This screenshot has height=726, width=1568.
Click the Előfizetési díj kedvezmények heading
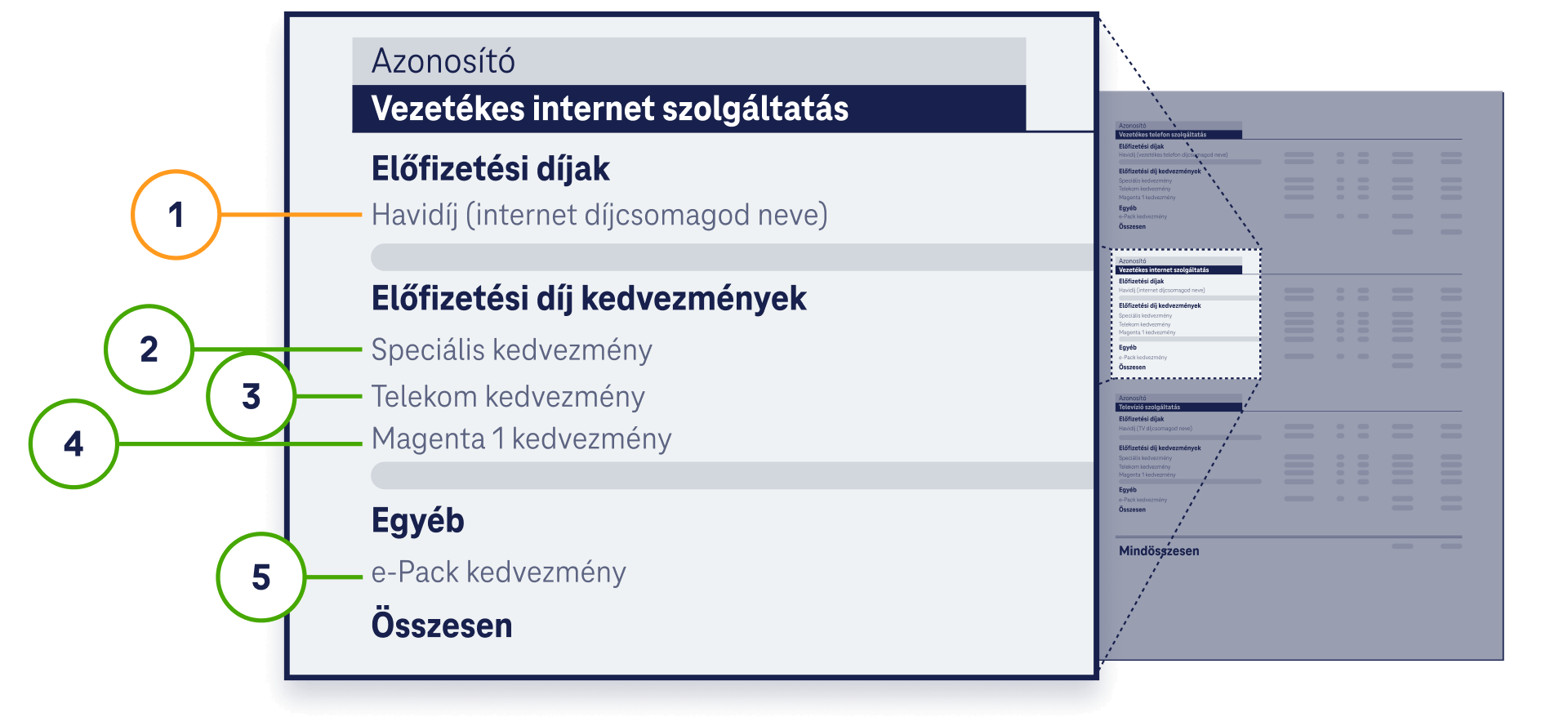pyautogui.click(x=589, y=299)
